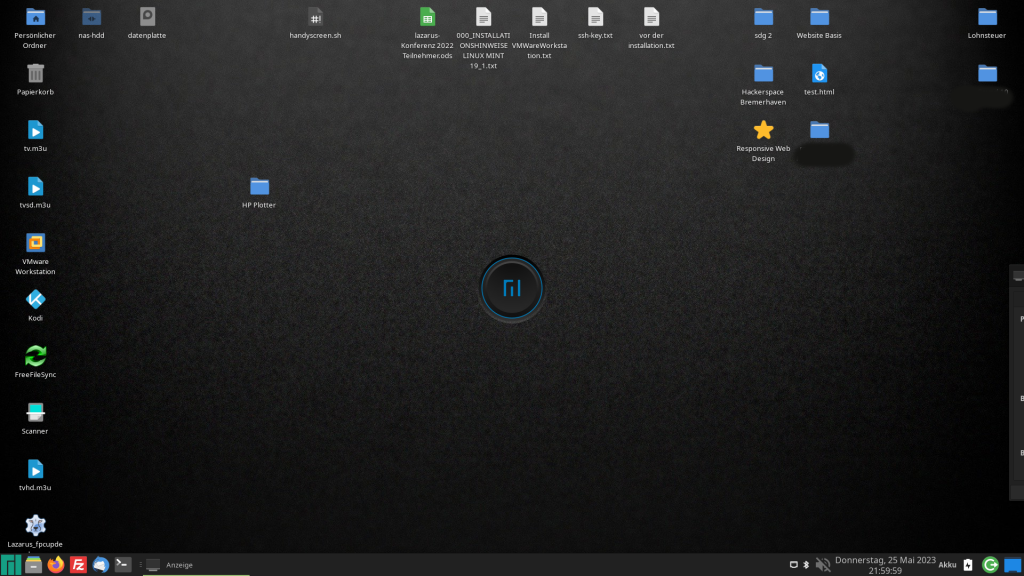This screenshot has height=576, width=1024.
Task: Open the calendar from the clock
Action: 883,565
